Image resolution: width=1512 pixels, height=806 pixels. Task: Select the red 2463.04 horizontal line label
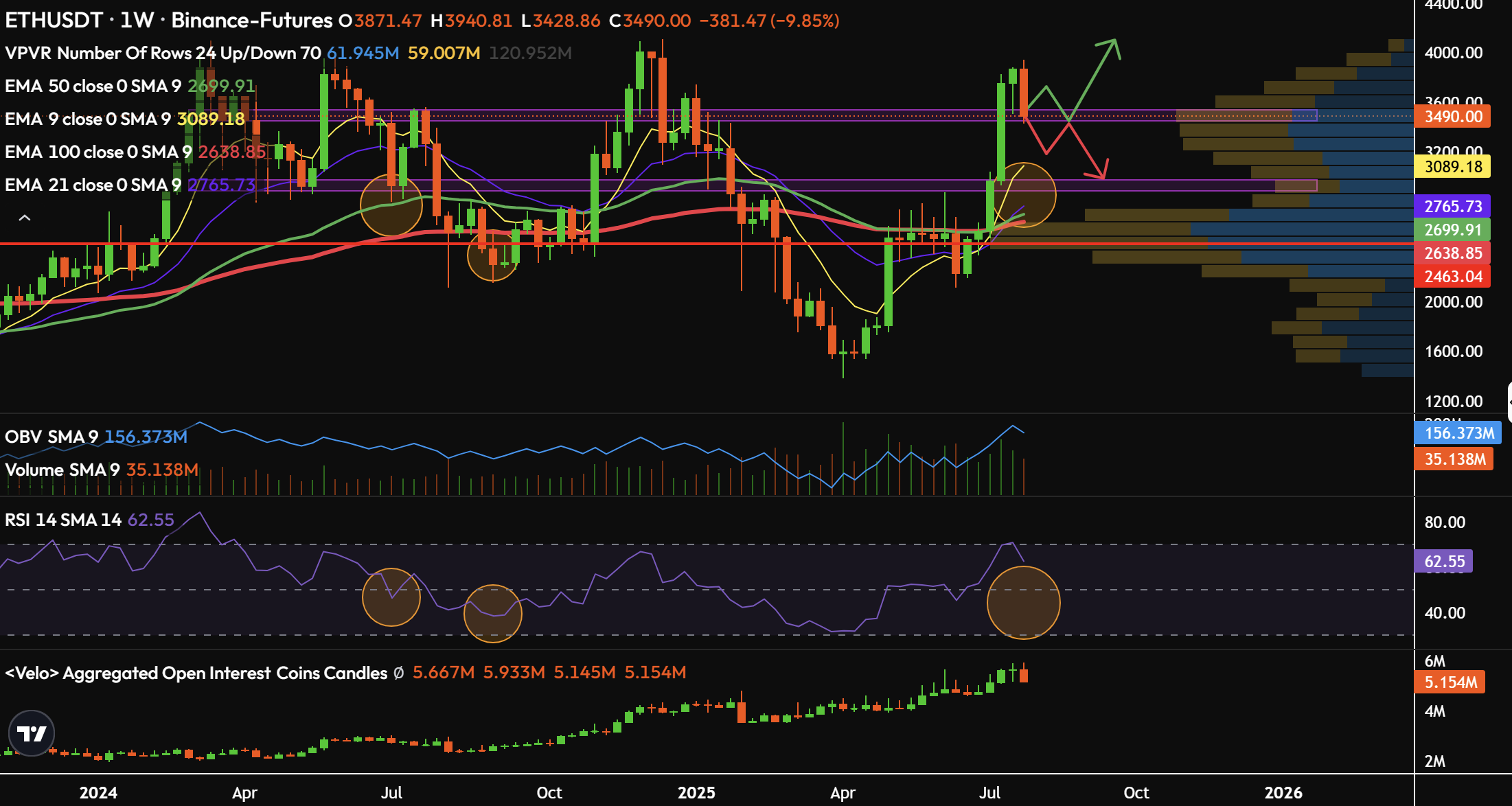click(1453, 277)
